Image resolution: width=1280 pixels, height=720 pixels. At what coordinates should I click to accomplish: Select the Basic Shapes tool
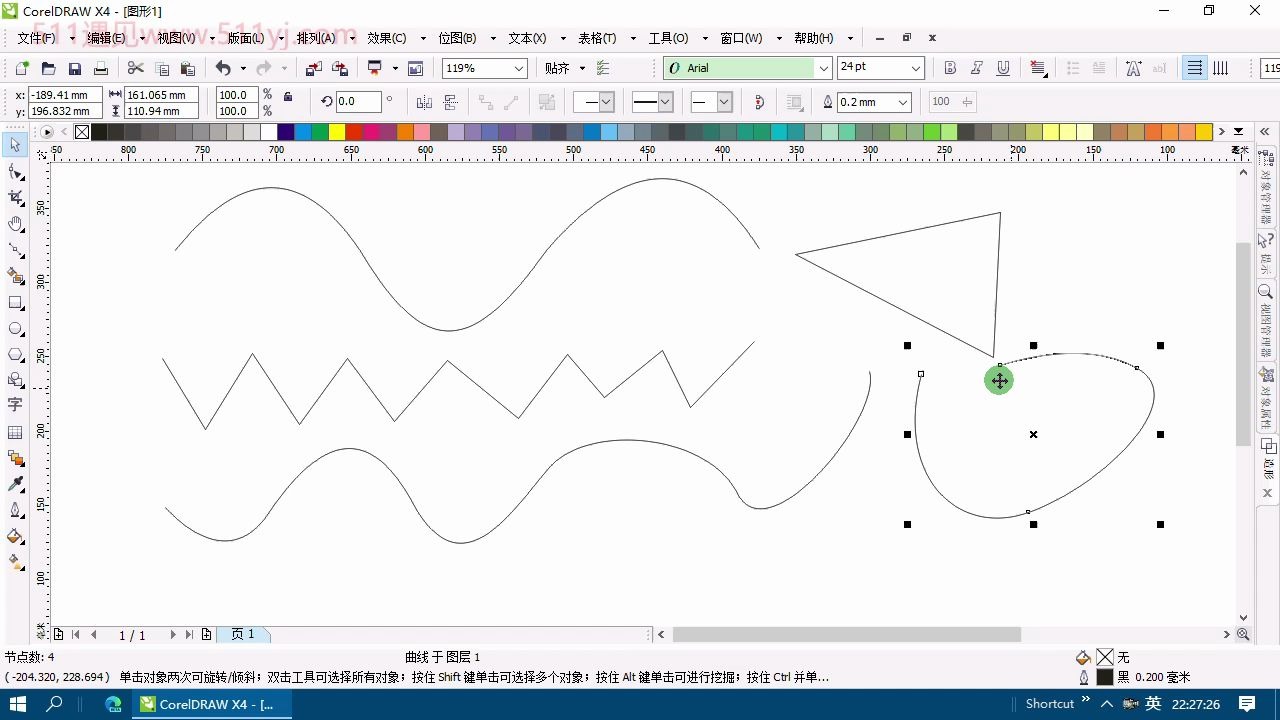click(x=15, y=380)
